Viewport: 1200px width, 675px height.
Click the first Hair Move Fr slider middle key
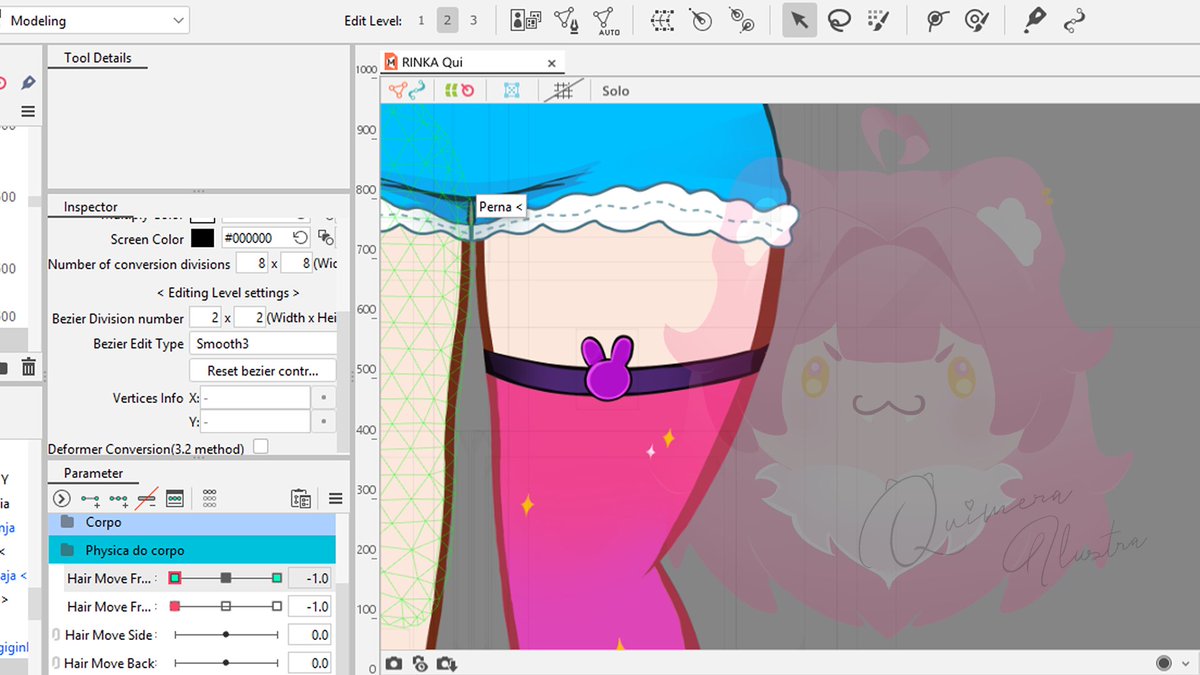coord(226,578)
